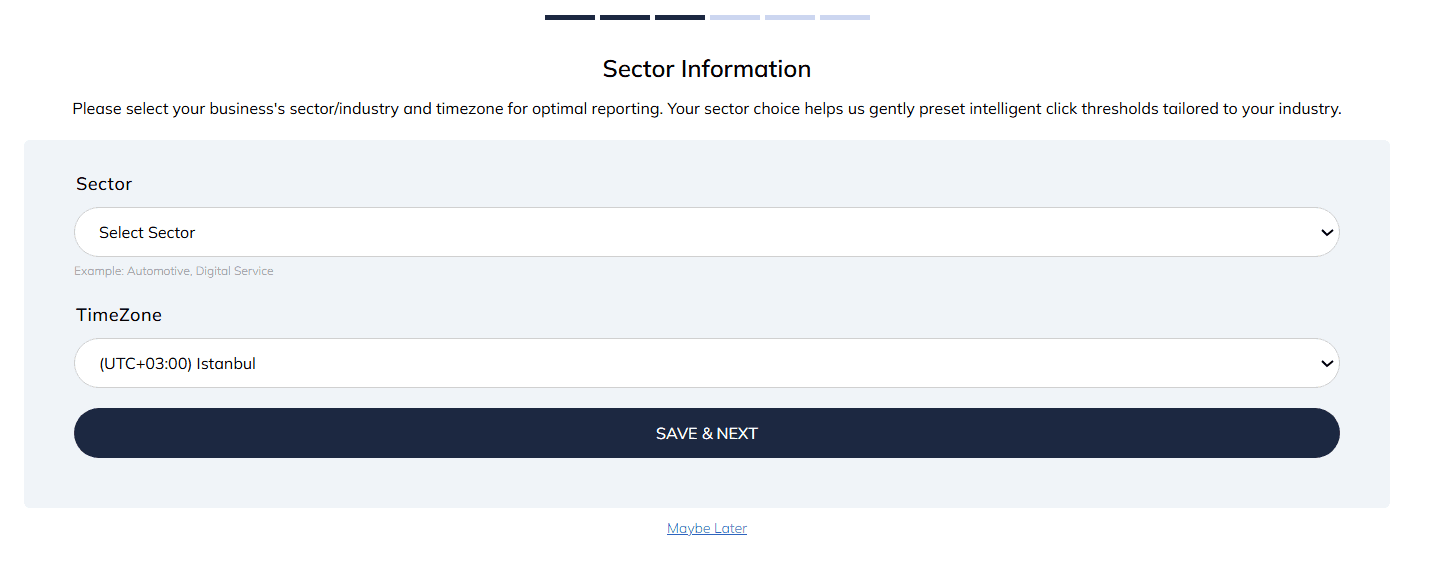
Task: Select the fifth progress step segment
Action: pyautogui.click(x=790, y=17)
